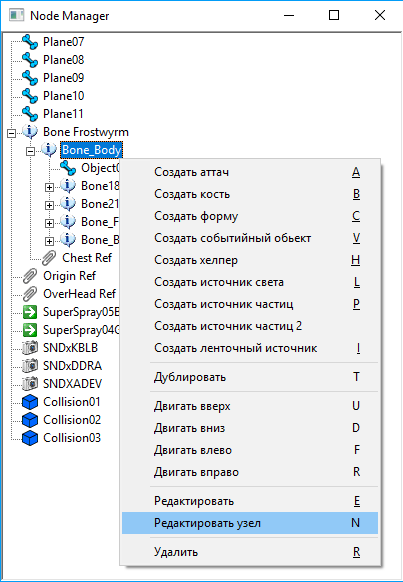Select the green arrow icon of SuperSpray05B
Screen dimensions: 403x582
[x=30, y=312]
